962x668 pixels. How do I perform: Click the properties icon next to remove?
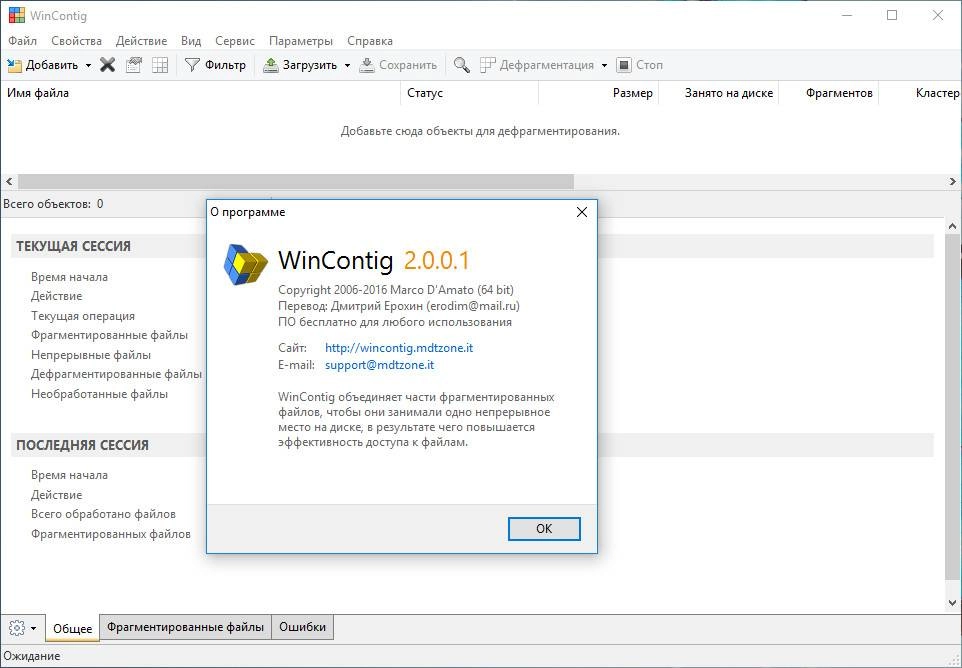pyautogui.click(x=134, y=65)
